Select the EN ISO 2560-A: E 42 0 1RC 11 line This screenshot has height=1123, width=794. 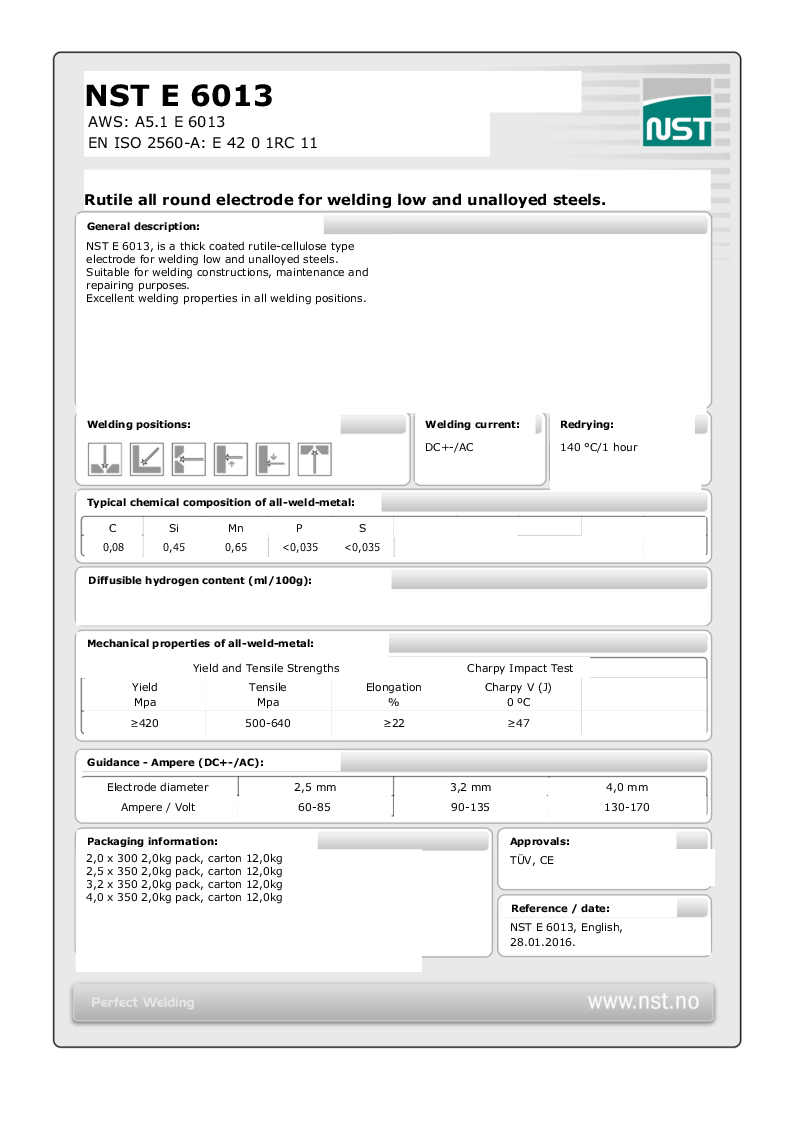(203, 143)
